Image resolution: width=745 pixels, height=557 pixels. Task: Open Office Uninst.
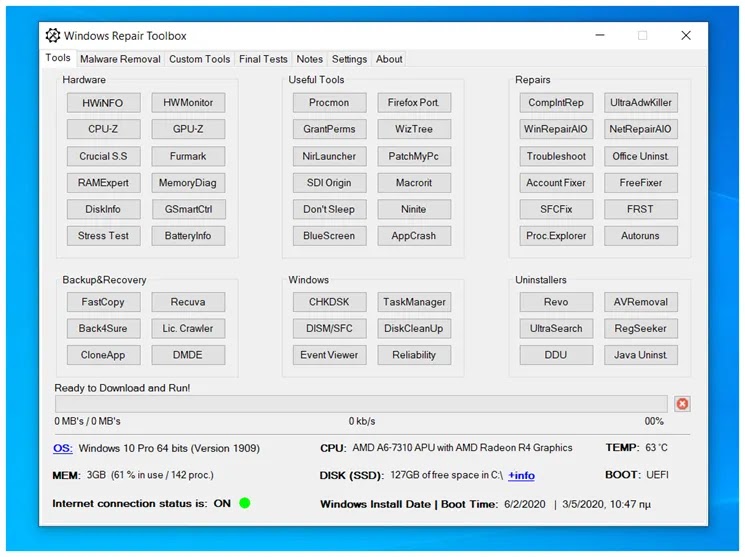tap(640, 156)
